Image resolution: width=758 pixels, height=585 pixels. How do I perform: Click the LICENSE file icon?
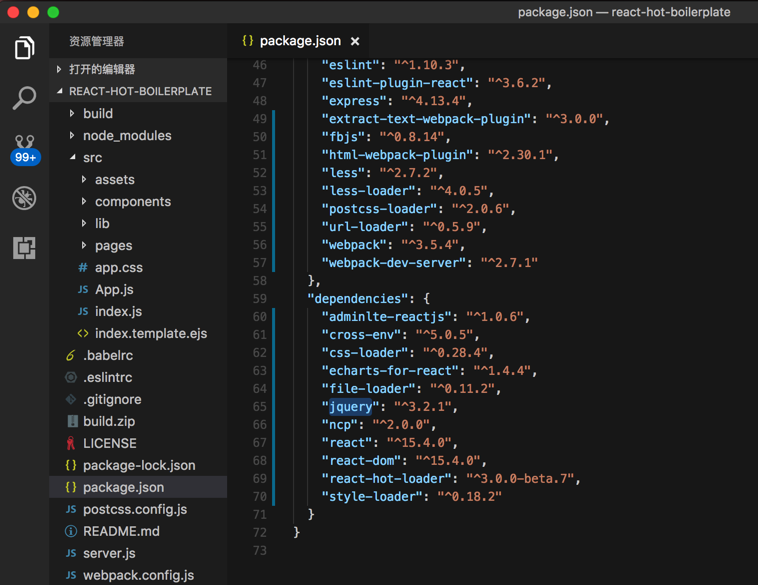point(70,443)
